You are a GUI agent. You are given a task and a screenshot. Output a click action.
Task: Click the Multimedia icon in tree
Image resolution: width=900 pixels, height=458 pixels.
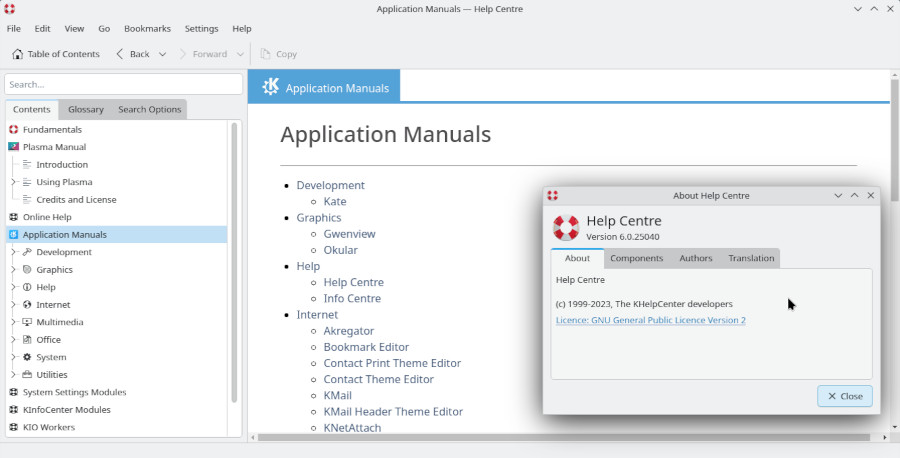(x=27, y=322)
